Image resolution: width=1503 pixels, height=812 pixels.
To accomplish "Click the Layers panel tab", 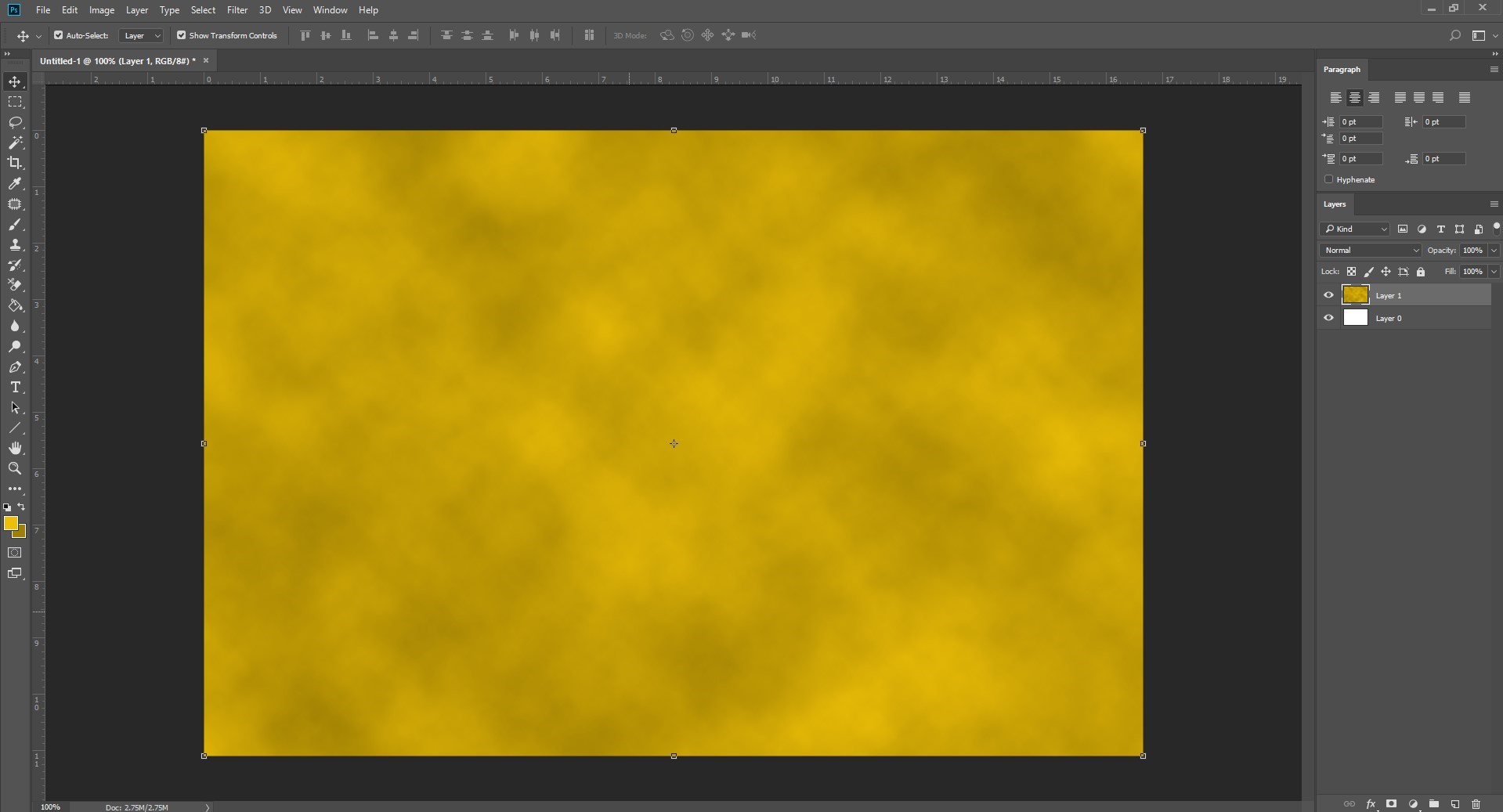I will (x=1335, y=204).
